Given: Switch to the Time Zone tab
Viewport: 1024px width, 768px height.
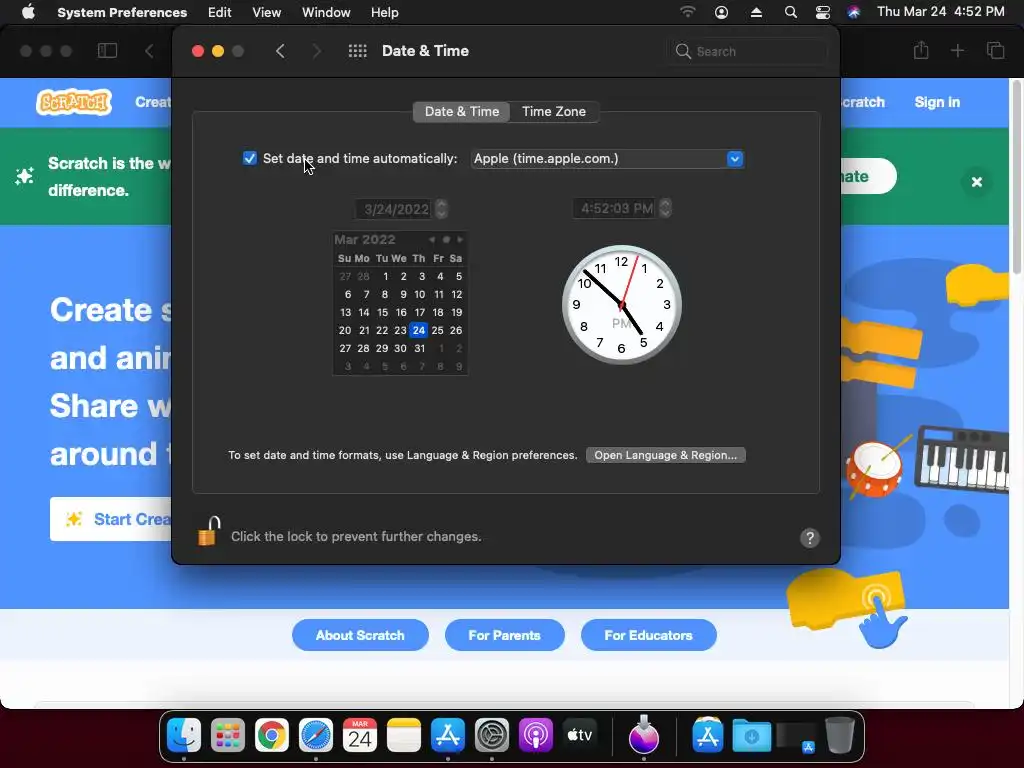Looking at the screenshot, I should coord(554,112).
